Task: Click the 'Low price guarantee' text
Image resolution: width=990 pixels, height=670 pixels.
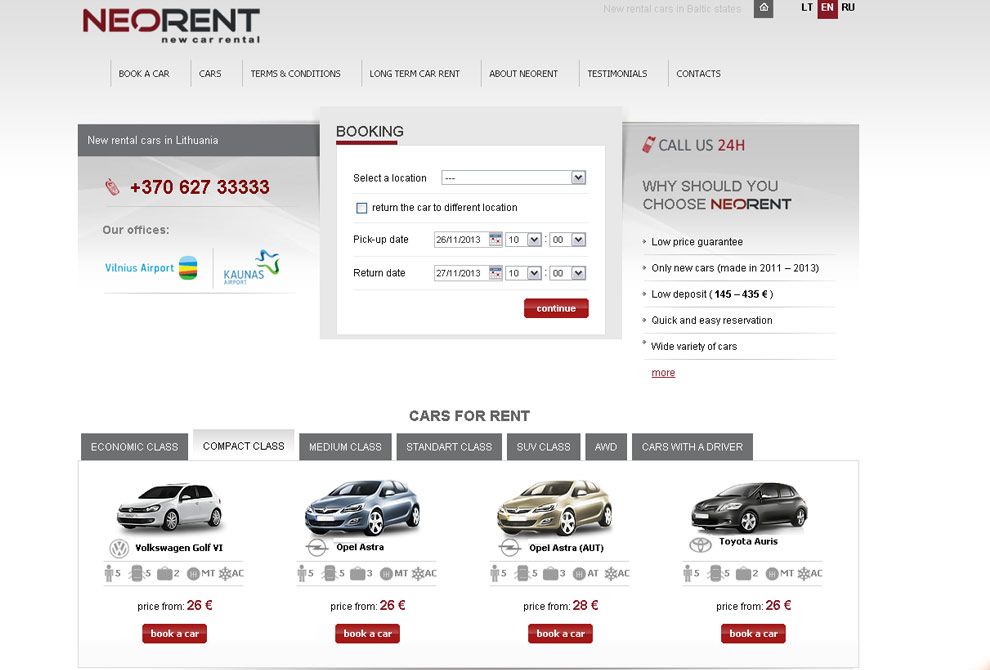Action: (x=697, y=242)
